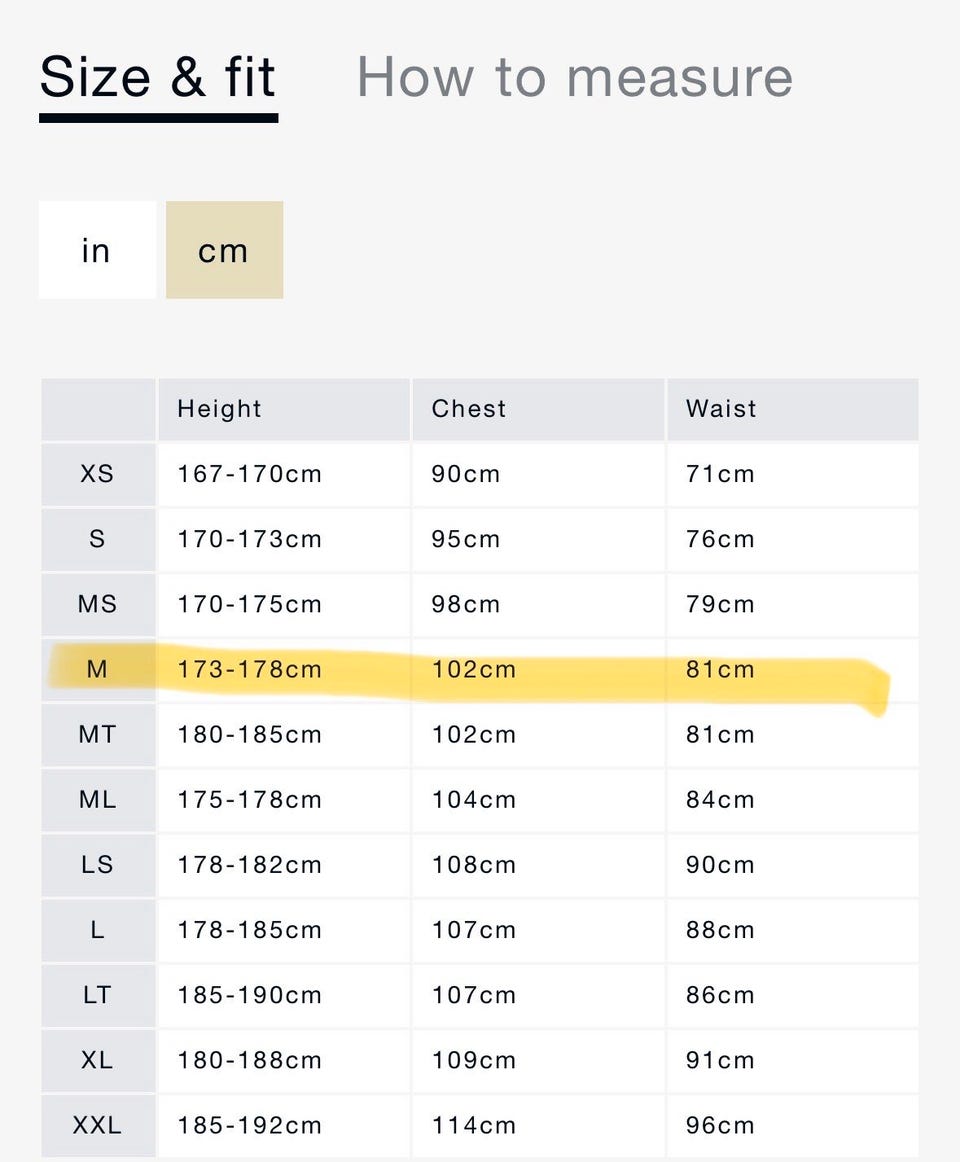The image size is (960, 1162).
Task: Switch to the How to measure tab
Action: coord(574,77)
